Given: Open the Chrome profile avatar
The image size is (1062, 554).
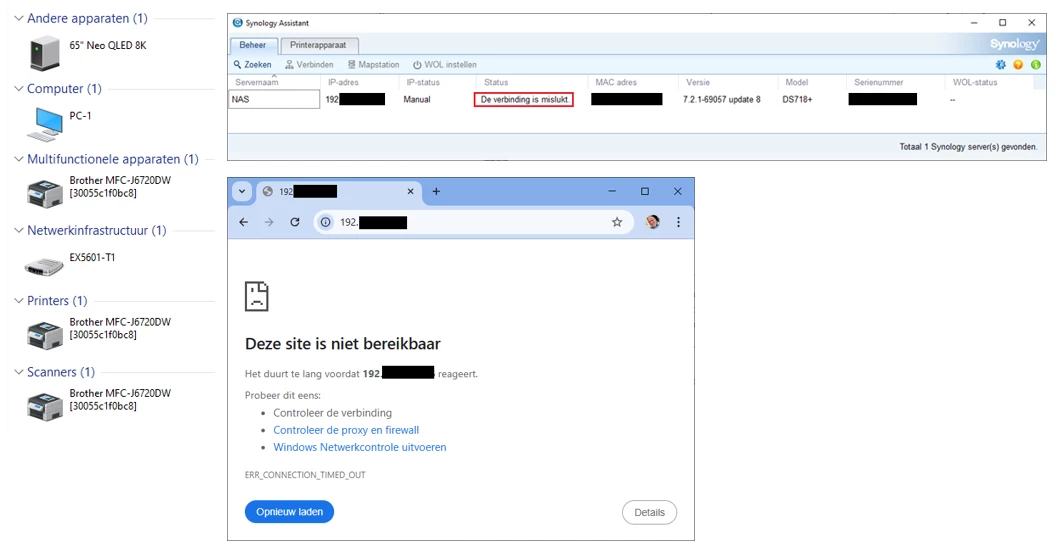Looking at the screenshot, I should (x=652, y=222).
